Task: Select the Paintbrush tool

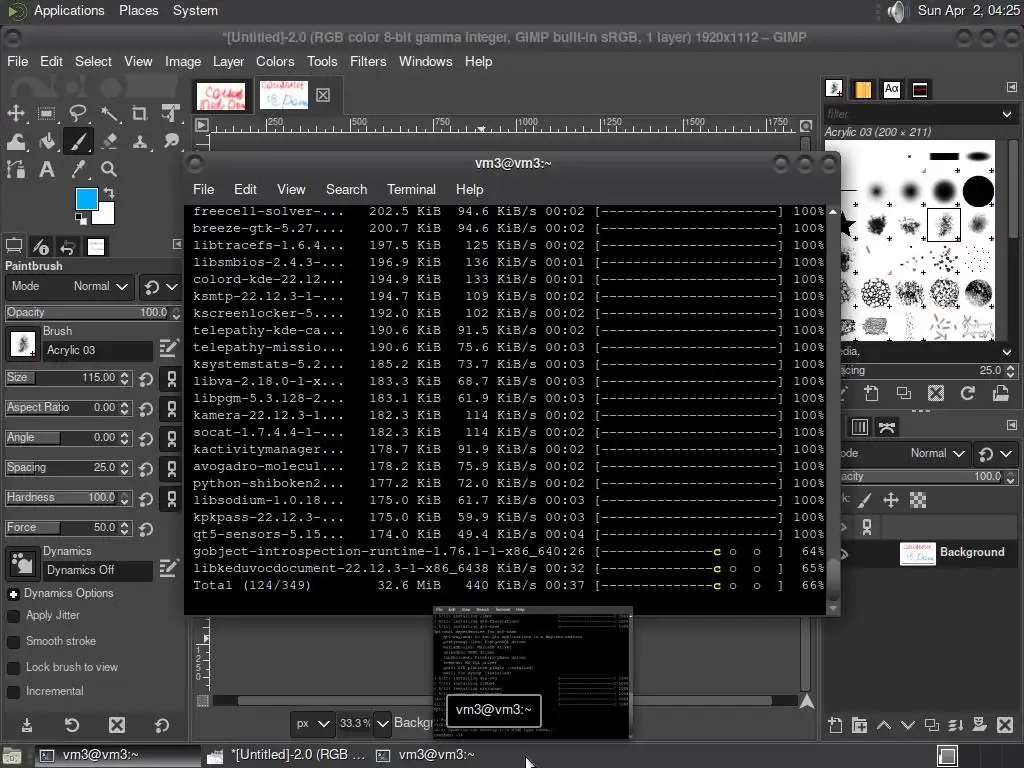Action: point(78,141)
